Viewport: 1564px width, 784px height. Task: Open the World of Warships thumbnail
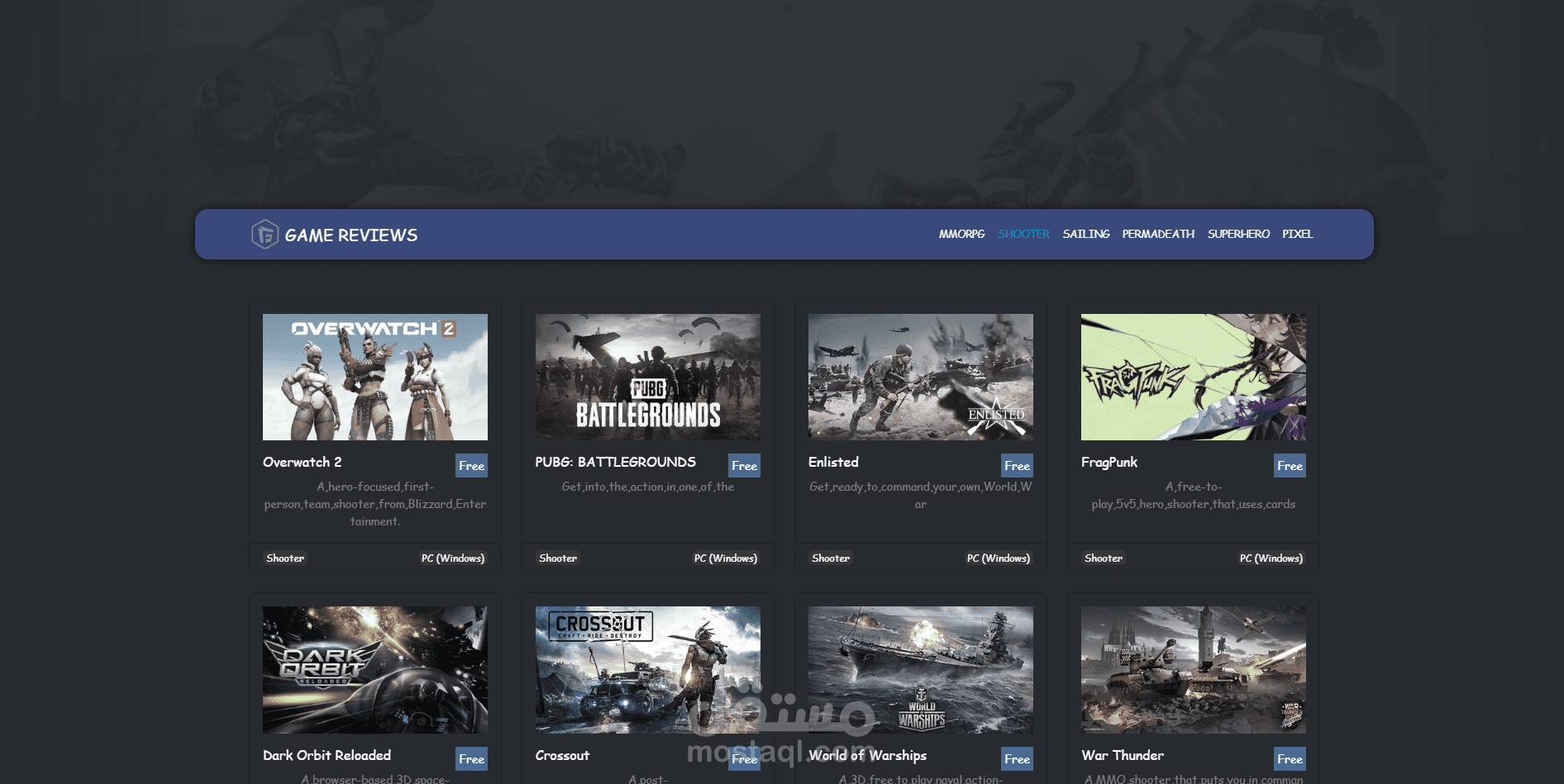(921, 670)
